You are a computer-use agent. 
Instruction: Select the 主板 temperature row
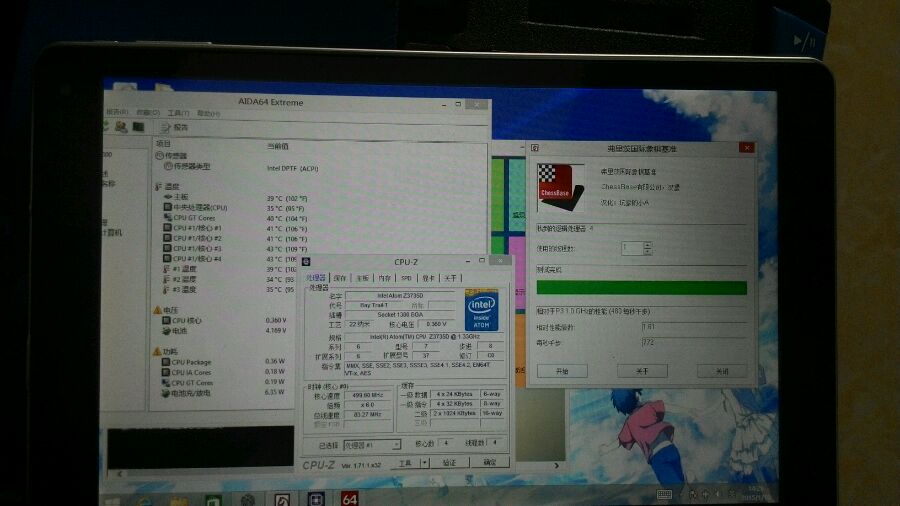pos(177,197)
